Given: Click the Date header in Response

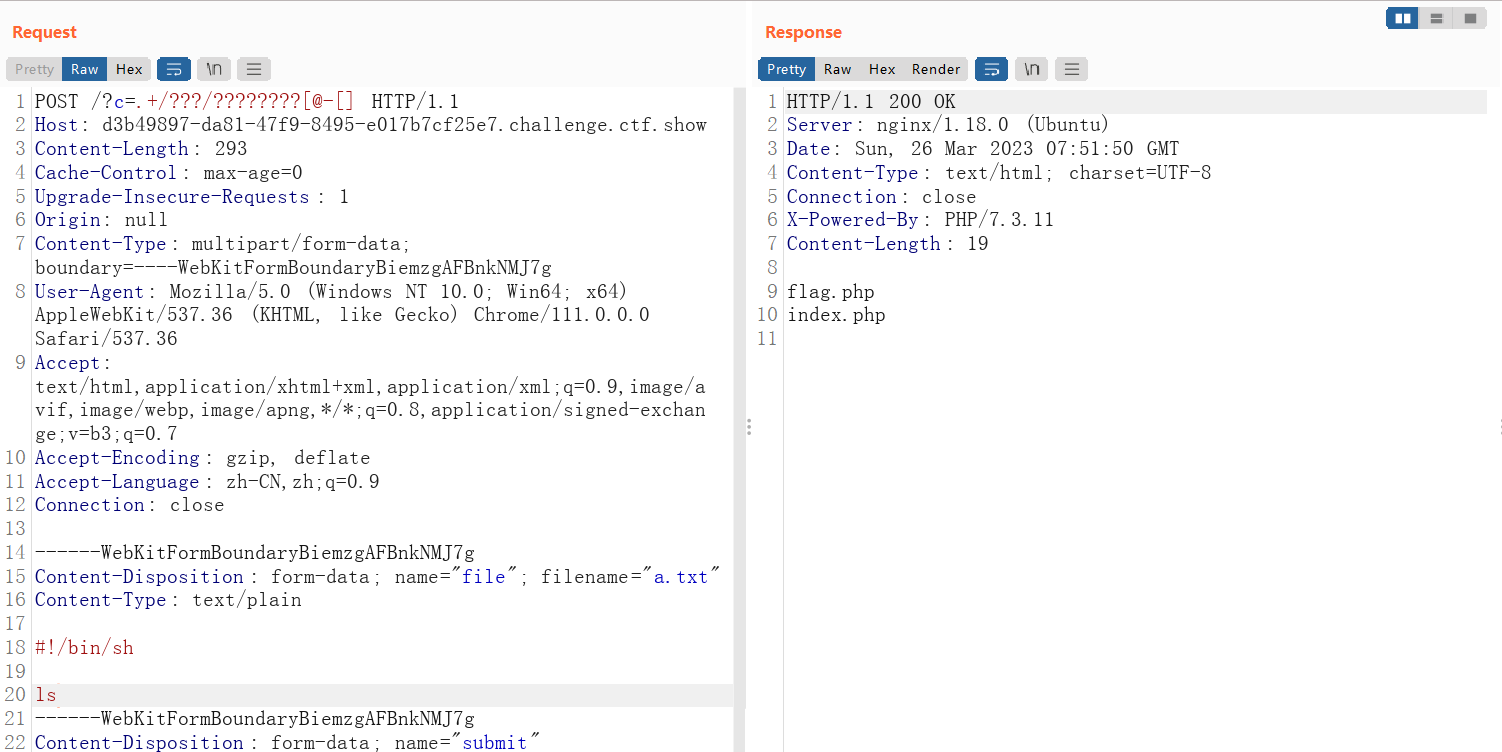Looking at the screenshot, I should 983,149.
